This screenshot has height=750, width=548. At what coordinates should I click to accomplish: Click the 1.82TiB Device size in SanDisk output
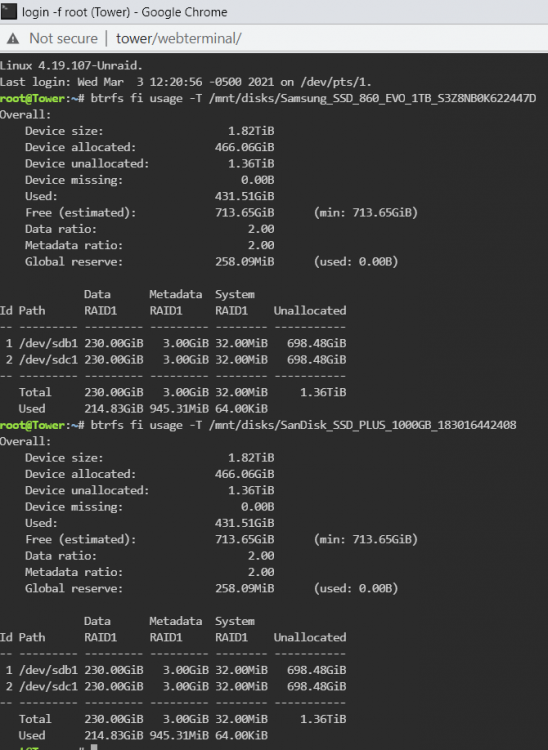[251, 458]
